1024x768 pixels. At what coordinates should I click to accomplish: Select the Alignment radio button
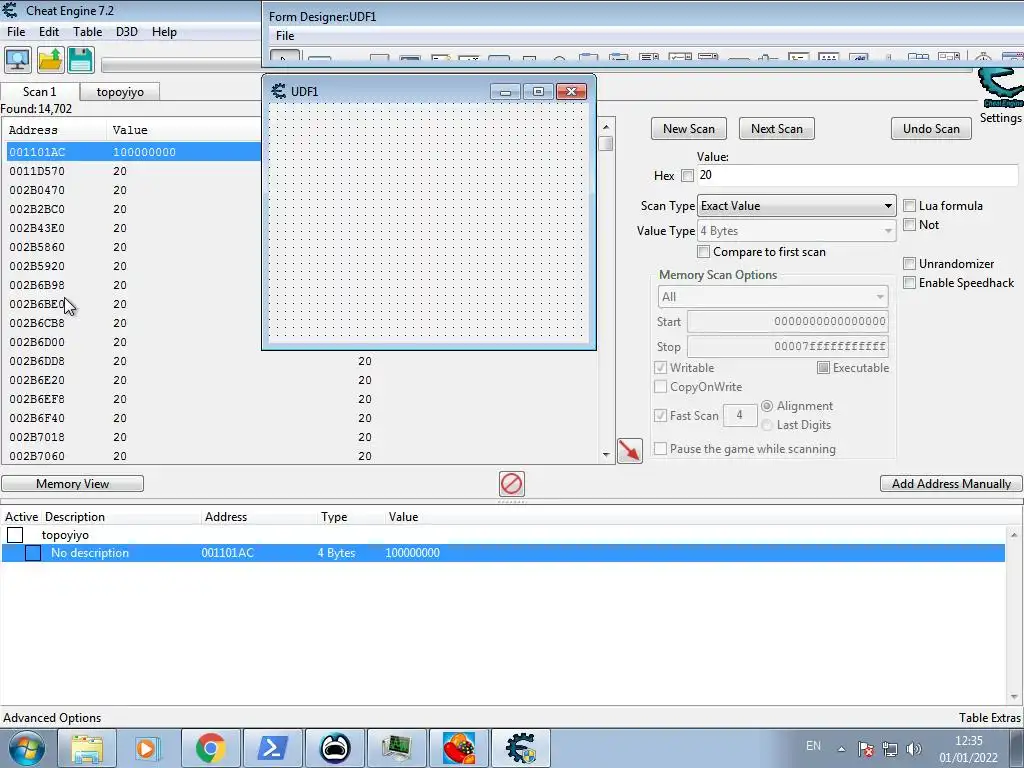[x=767, y=406]
